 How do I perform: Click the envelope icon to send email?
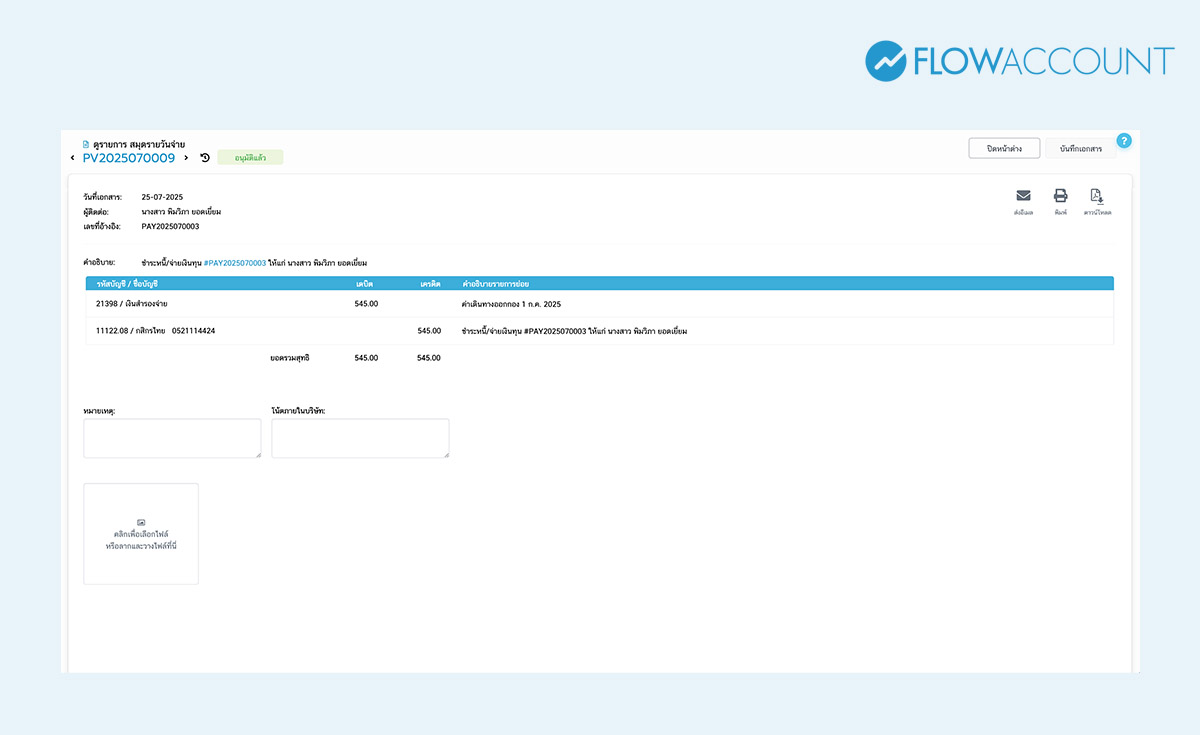coord(1023,196)
